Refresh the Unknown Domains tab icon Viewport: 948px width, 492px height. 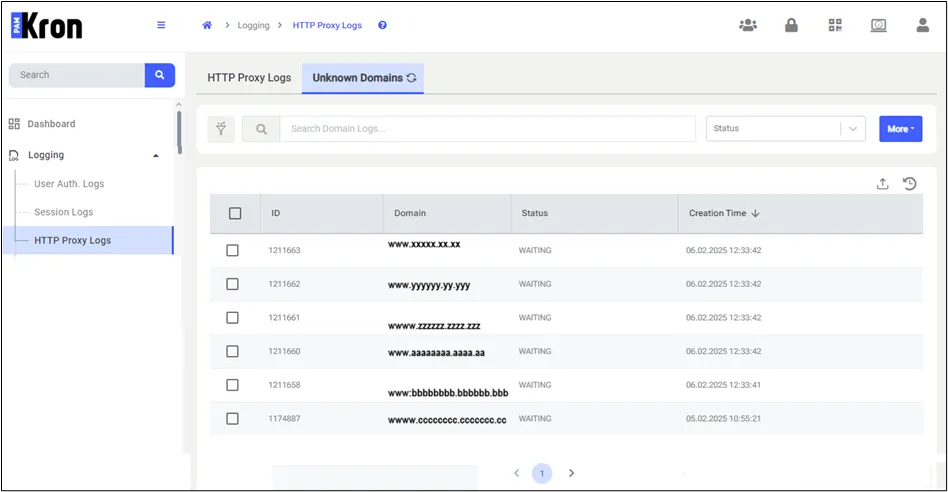tap(412, 77)
